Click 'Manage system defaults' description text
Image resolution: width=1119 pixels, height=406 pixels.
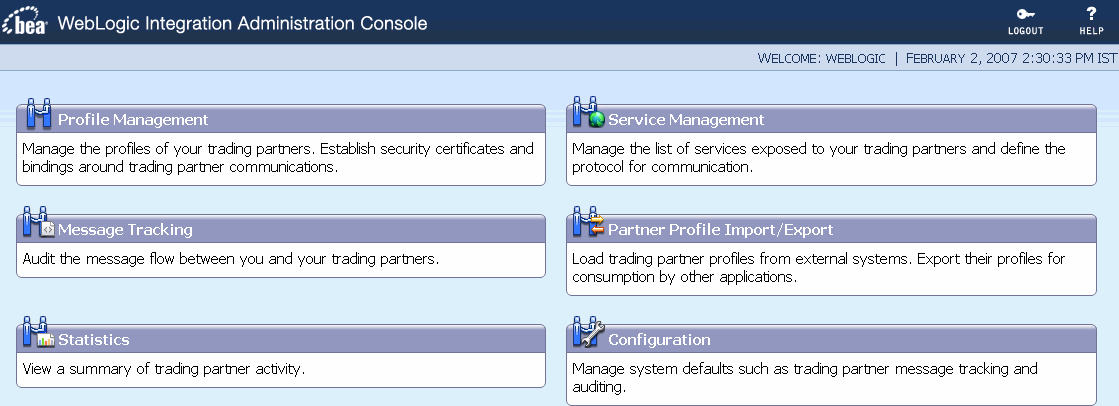point(805,378)
